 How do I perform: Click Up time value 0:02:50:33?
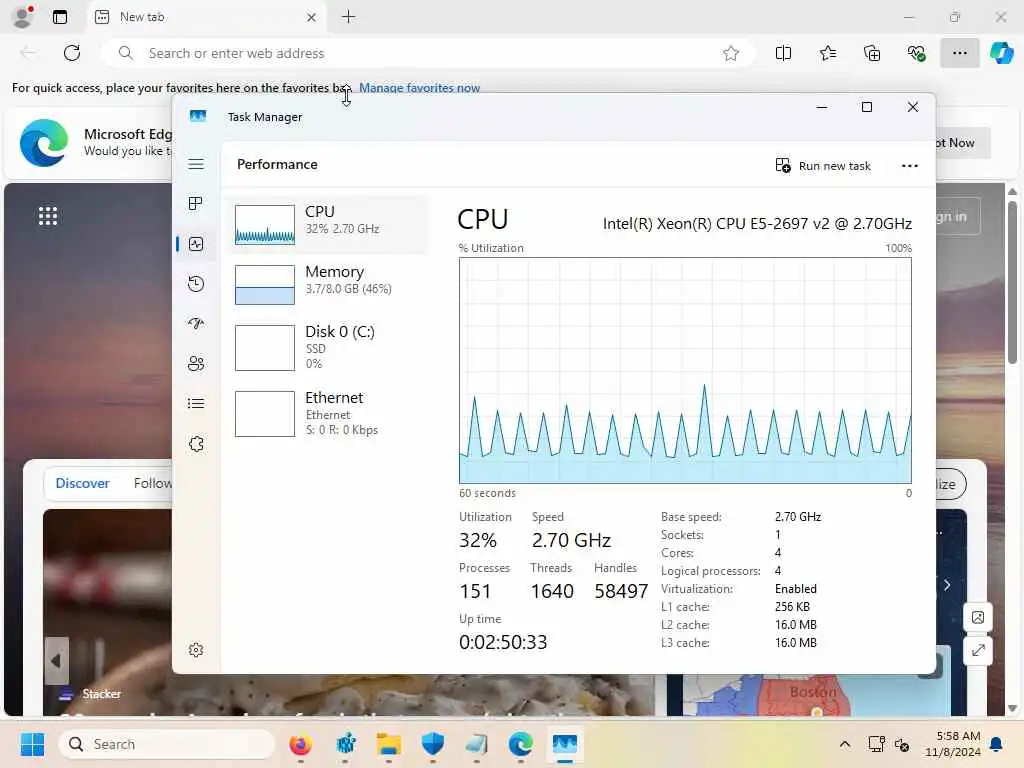(x=503, y=642)
